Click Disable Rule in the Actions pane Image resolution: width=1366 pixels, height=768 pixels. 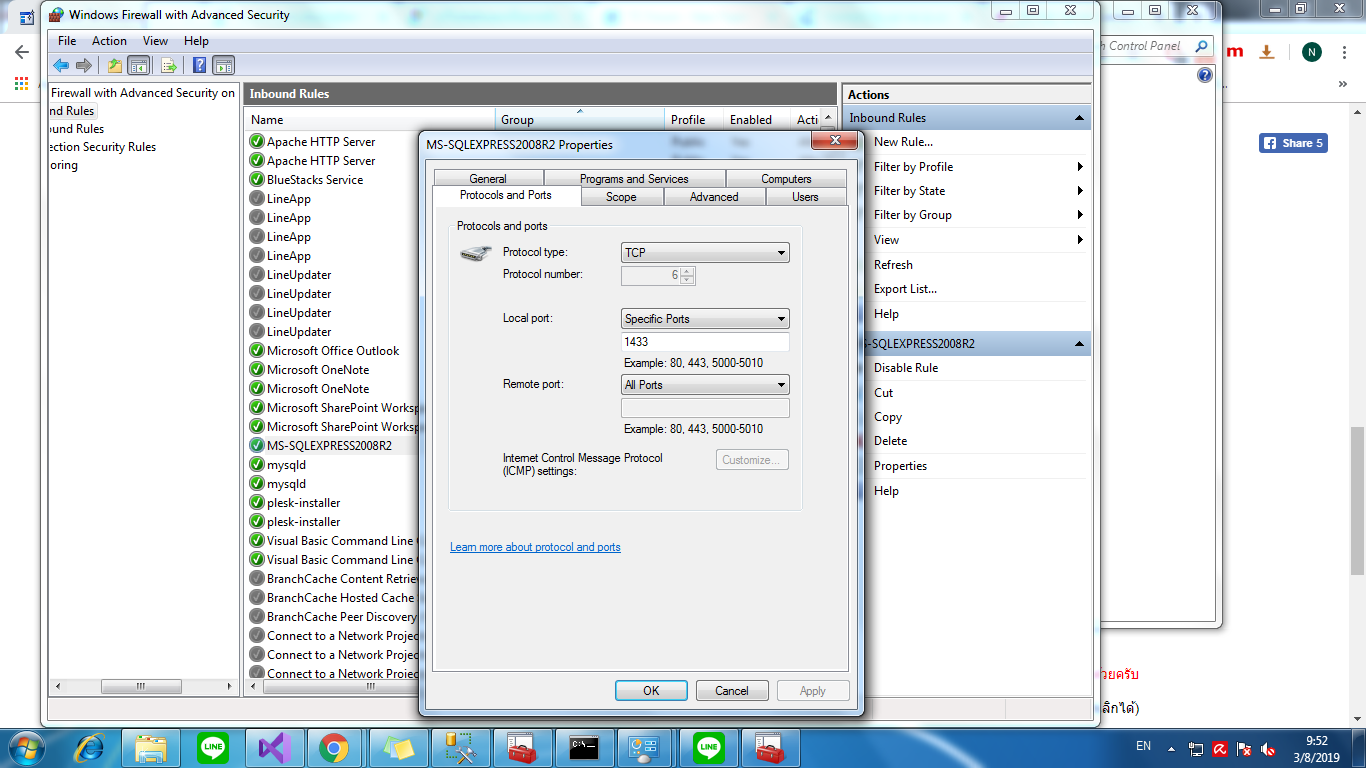coord(906,368)
